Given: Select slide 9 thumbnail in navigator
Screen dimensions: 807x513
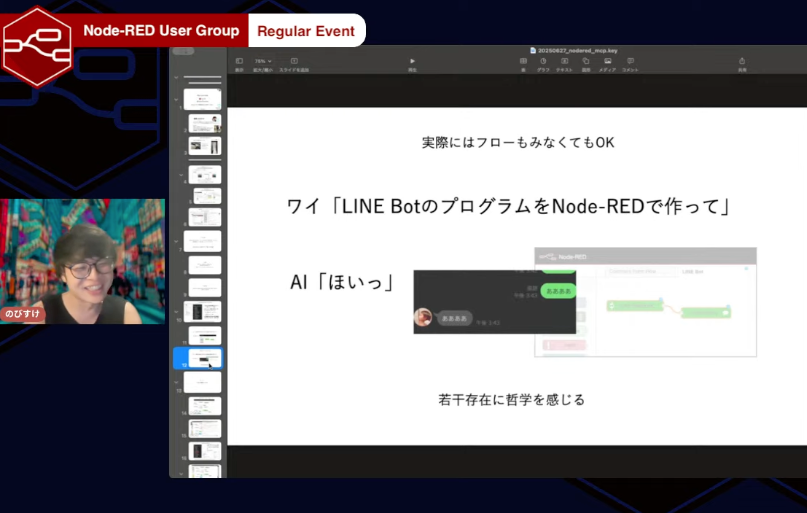Looking at the screenshot, I should (205, 288).
